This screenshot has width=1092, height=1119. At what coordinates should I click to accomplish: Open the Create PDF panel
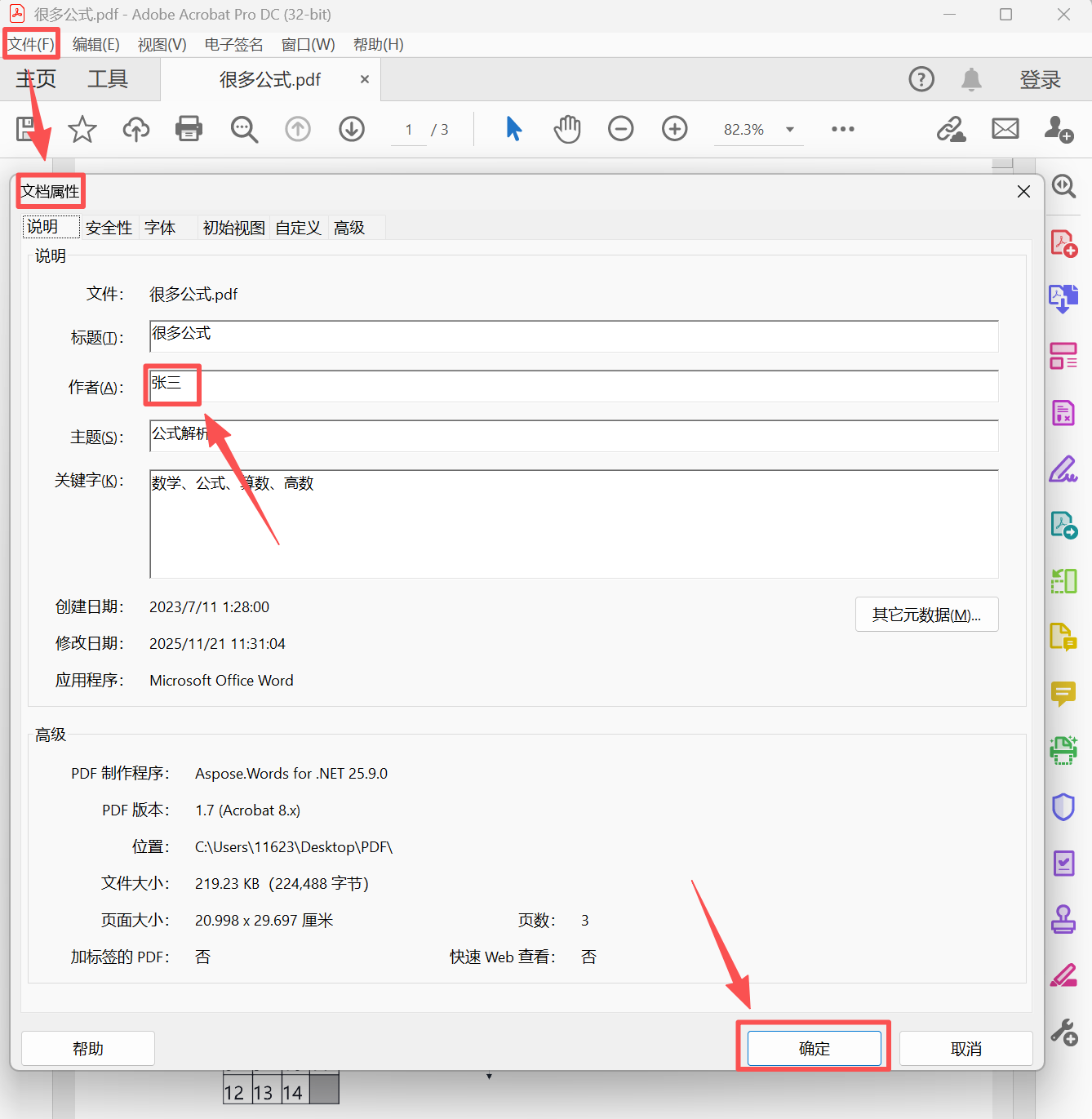click(x=1063, y=242)
